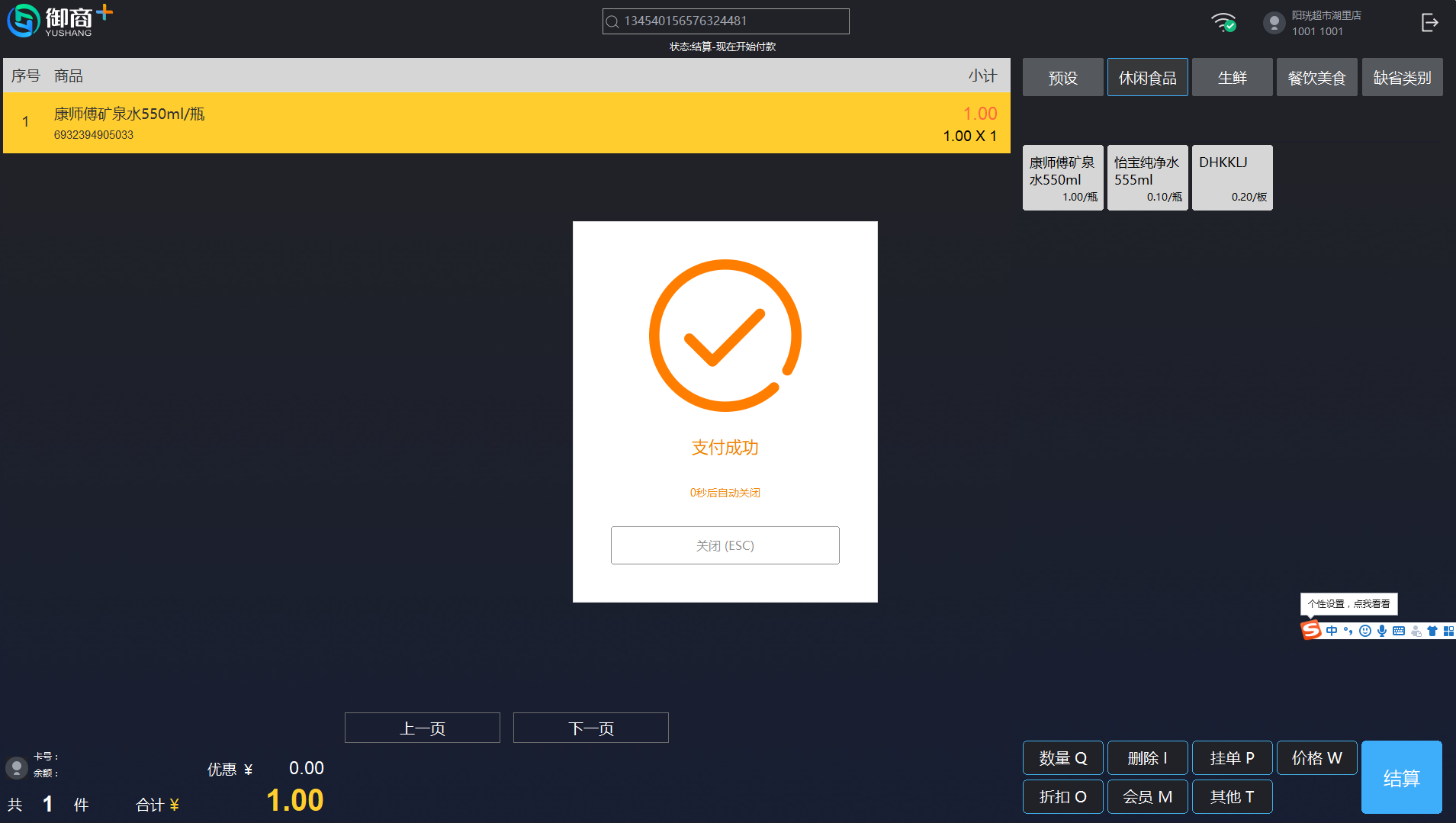Click the WiFi network status icon

(x=1223, y=22)
